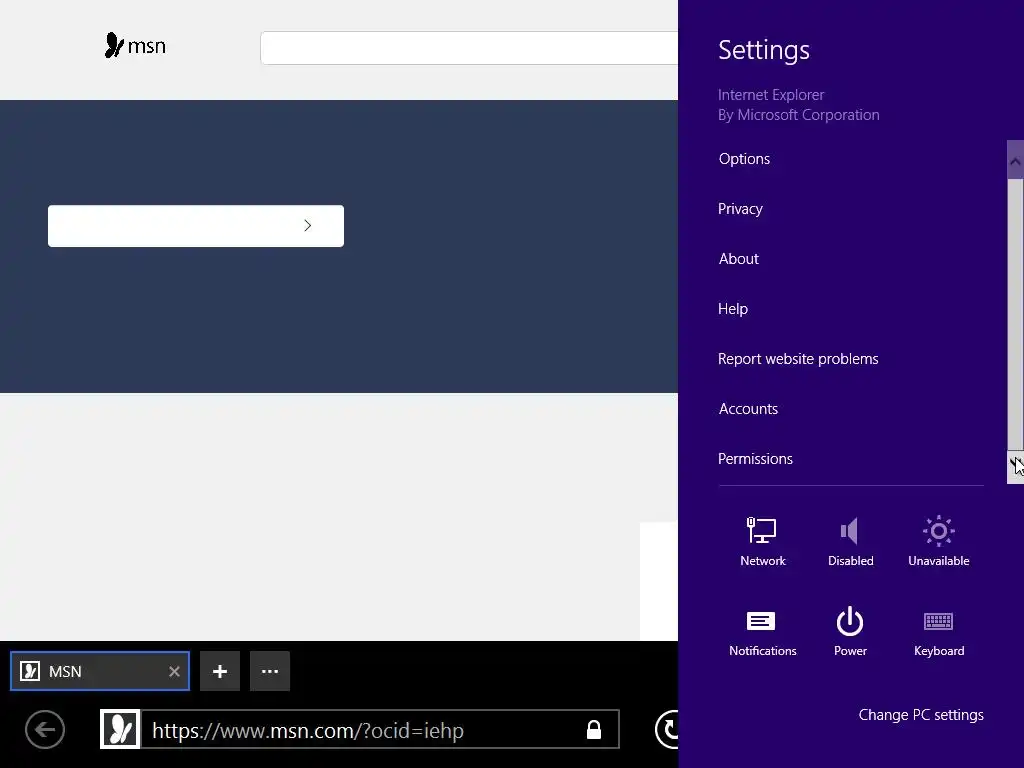Select Report website problems
This screenshot has height=768, width=1024.
(x=798, y=359)
